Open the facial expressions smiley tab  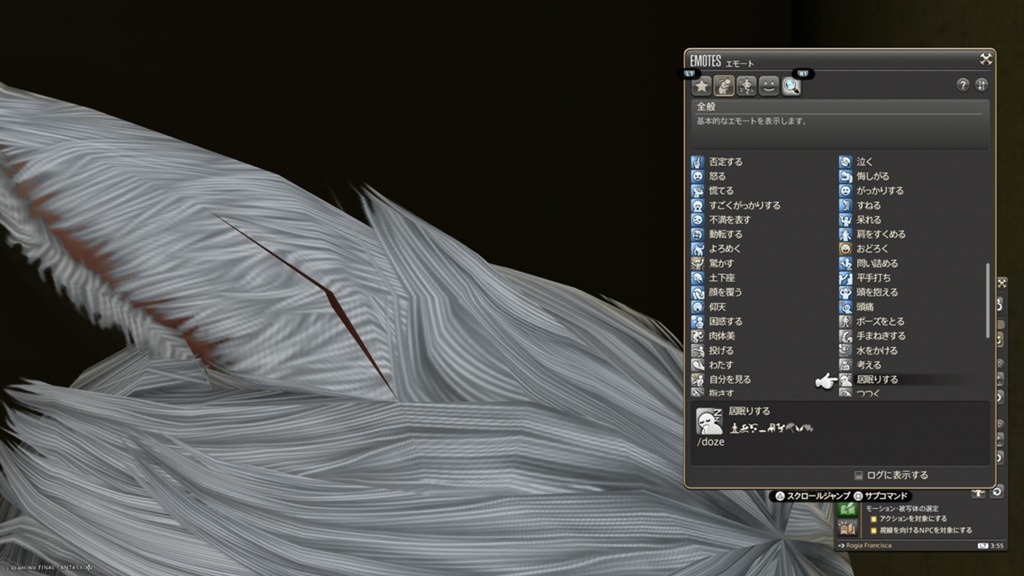(x=769, y=86)
